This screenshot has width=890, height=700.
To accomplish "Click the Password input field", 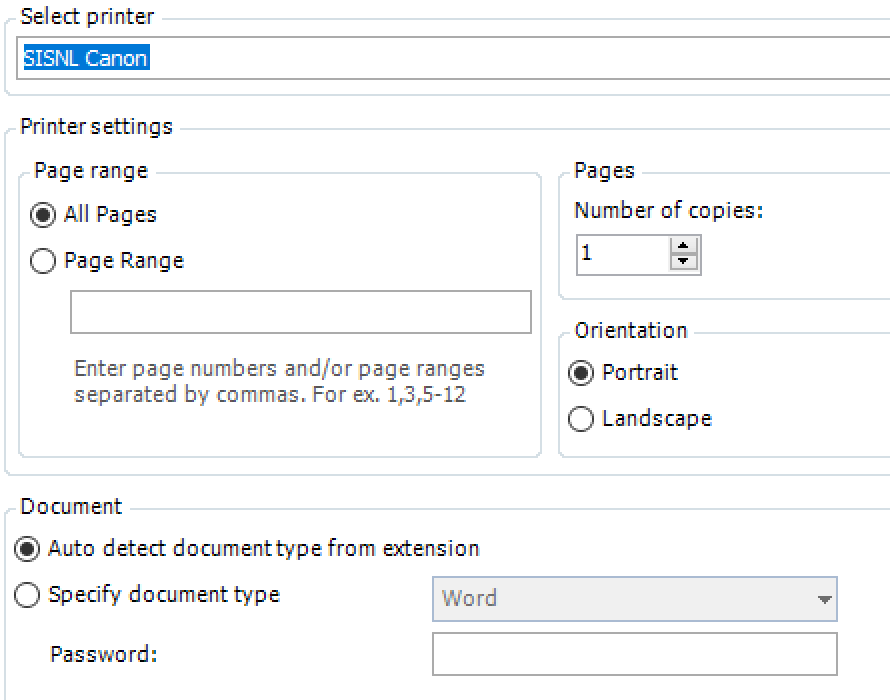I will [x=634, y=654].
